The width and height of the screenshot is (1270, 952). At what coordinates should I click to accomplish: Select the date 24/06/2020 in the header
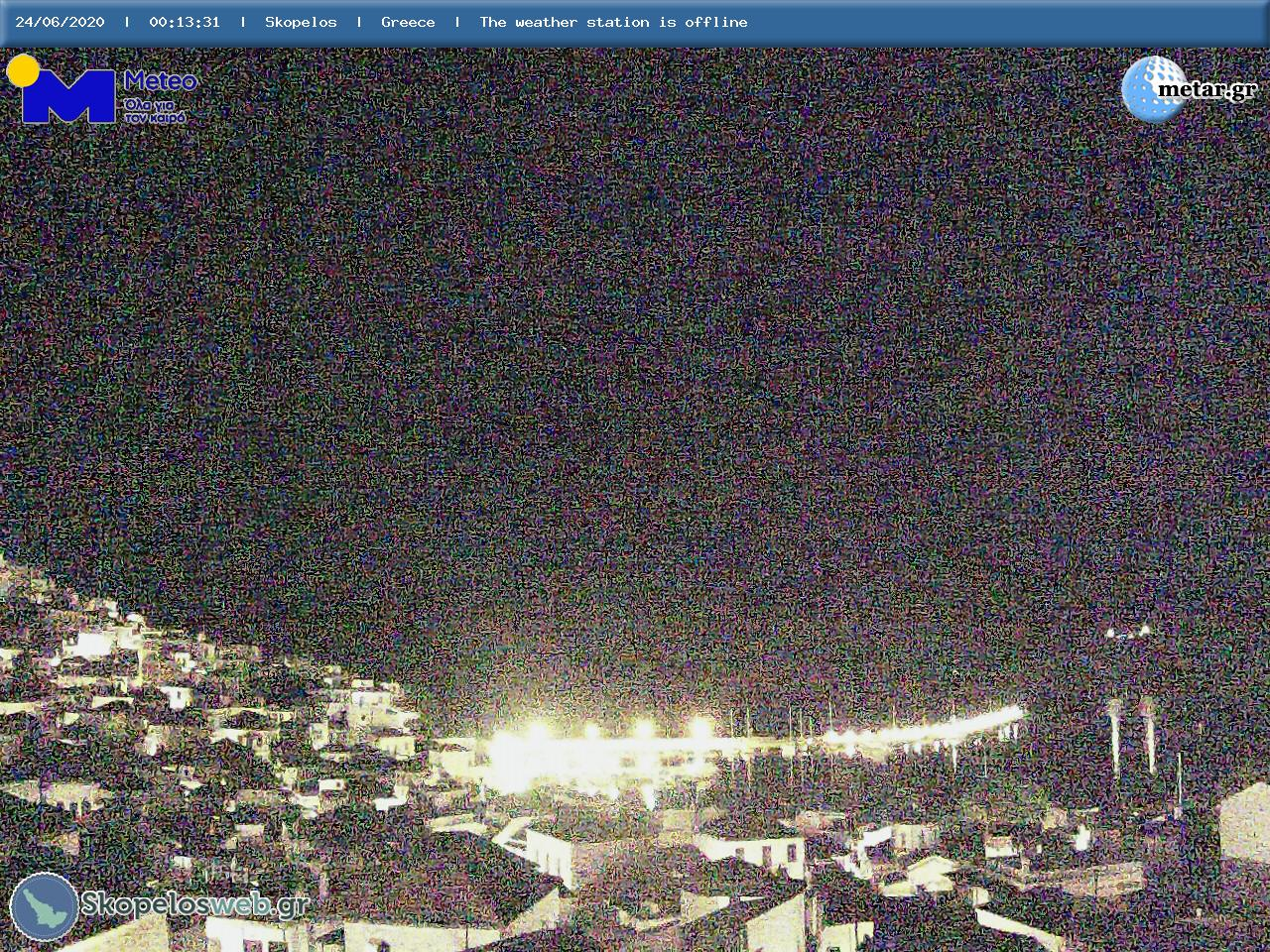(60, 22)
